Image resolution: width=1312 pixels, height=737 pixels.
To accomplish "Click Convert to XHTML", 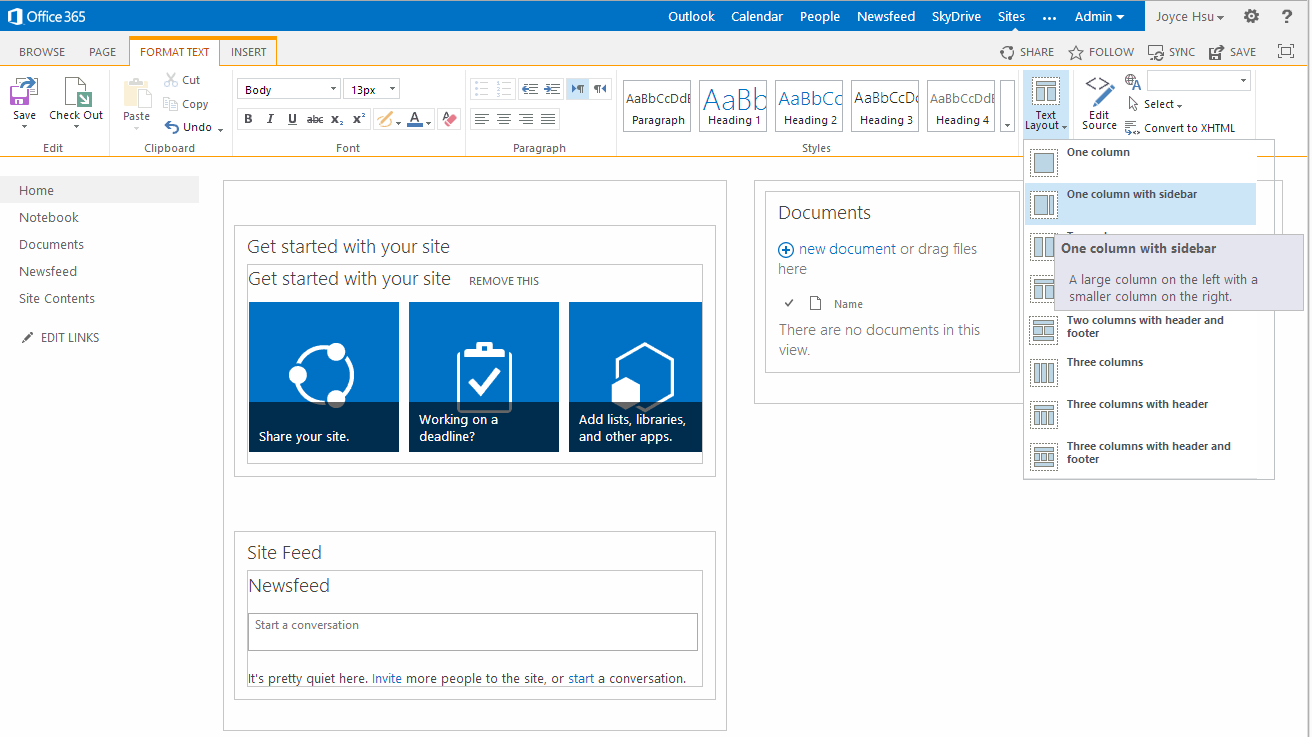I will [x=1180, y=128].
